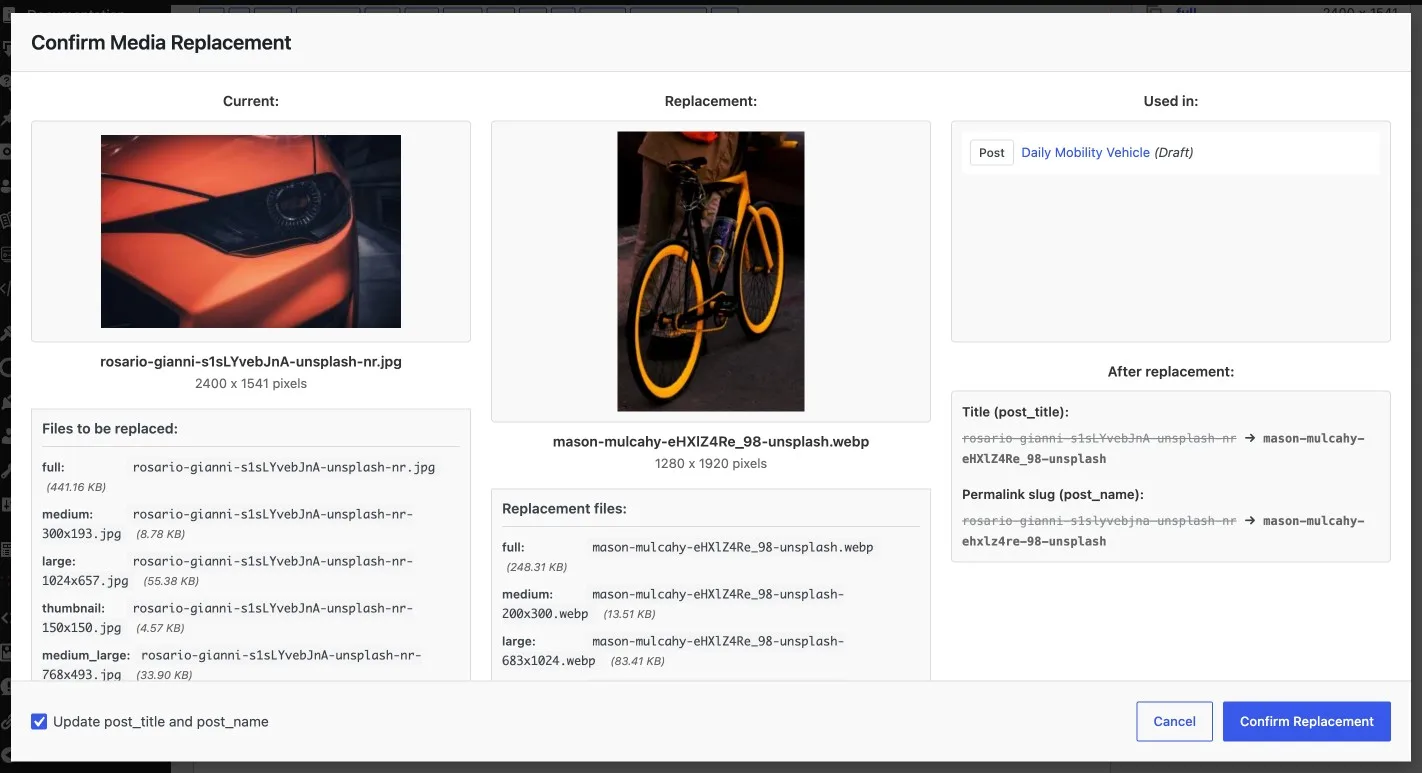The image size is (1422, 773).
Task: Click the 248.31 KB replacement file size
Action: click(x=537, y=567)
